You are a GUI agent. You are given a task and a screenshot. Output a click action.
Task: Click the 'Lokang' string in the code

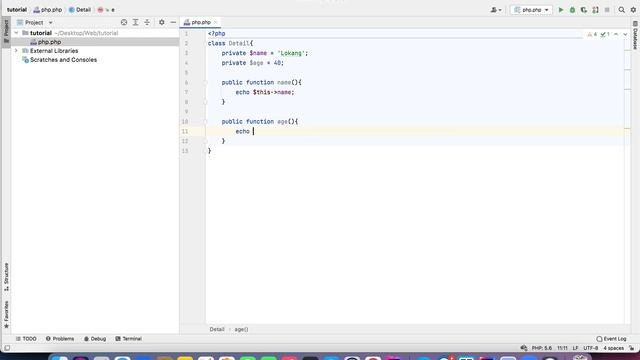[291, 53]
